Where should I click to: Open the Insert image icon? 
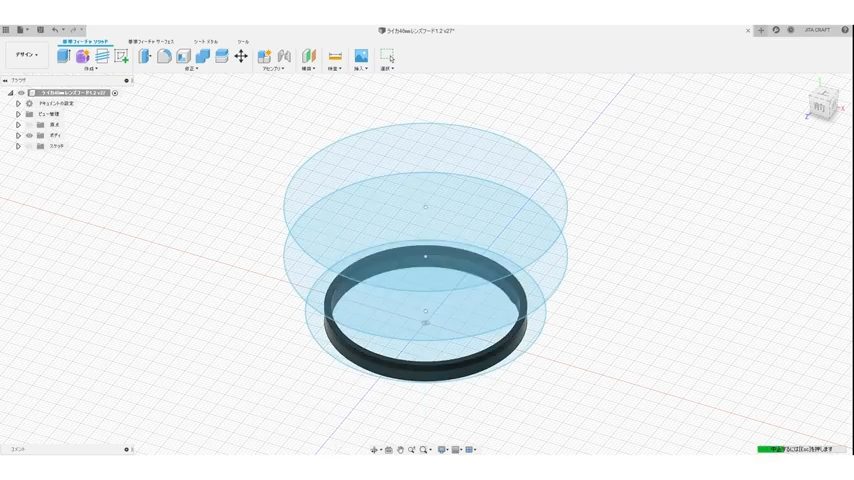(x=361, y=56)
